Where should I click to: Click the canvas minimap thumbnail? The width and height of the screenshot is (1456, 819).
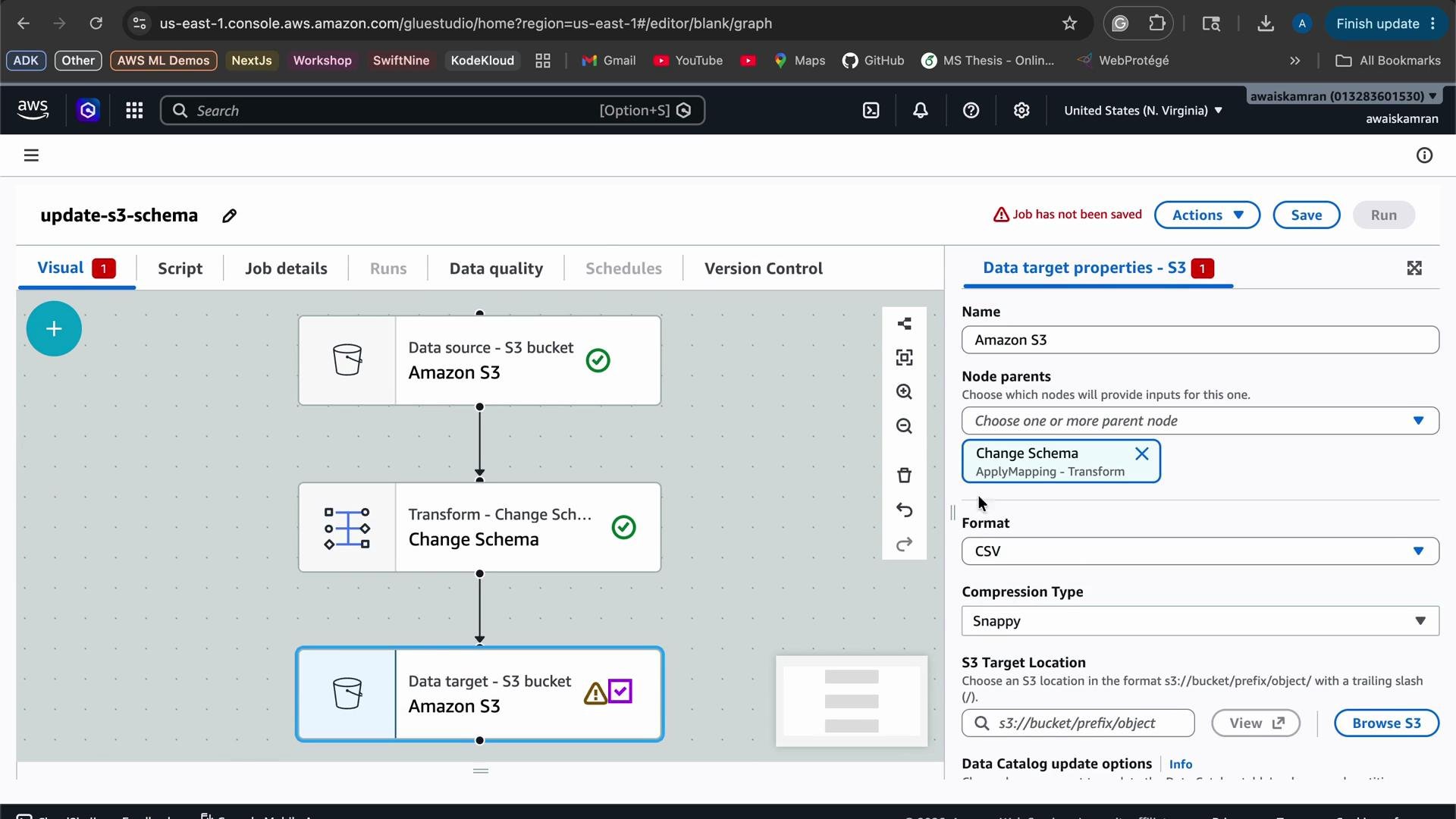click(851, 702)
